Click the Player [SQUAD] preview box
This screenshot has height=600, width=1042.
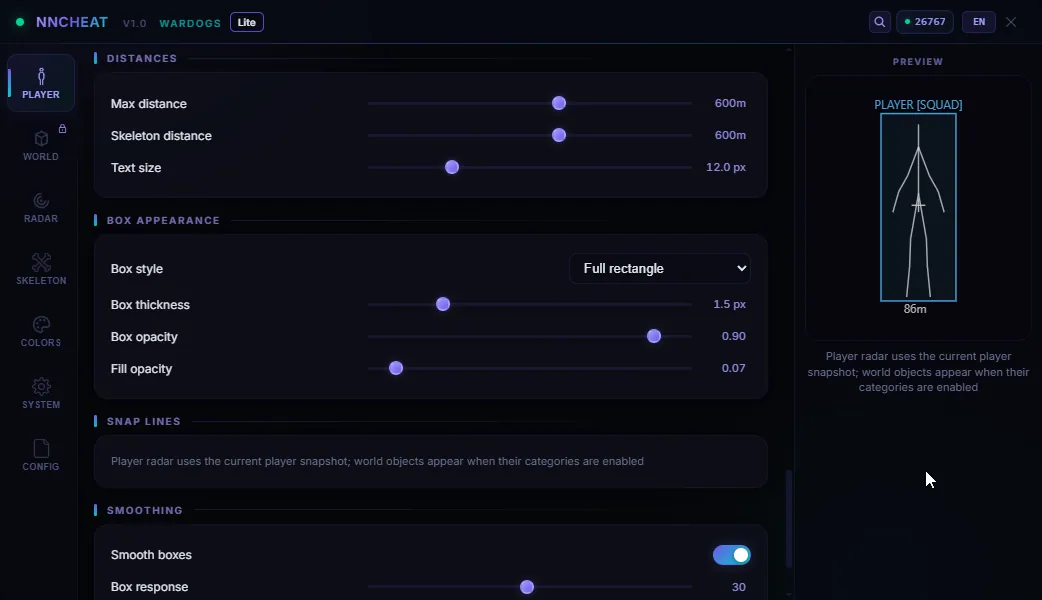pyautogui.click(x=918, y=207)
